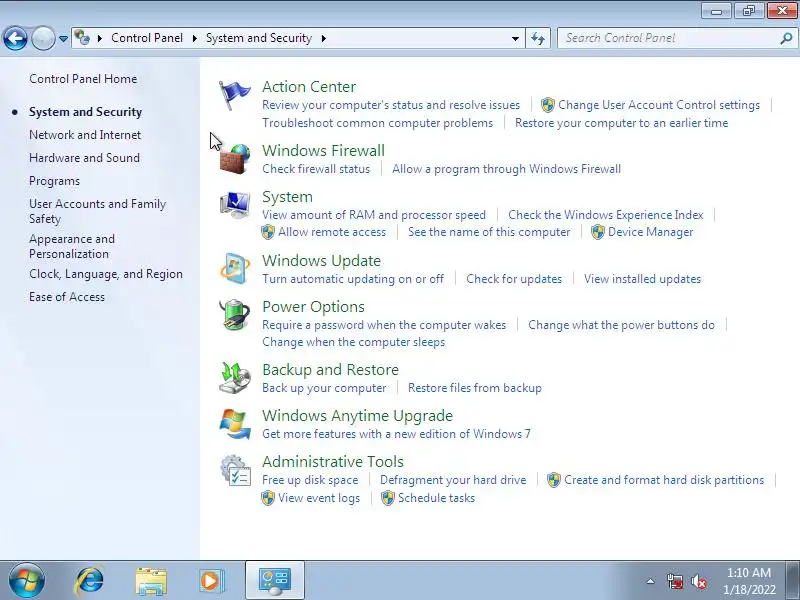Expand the arrow before Control Panel breadcrumb

coord(100,38)
